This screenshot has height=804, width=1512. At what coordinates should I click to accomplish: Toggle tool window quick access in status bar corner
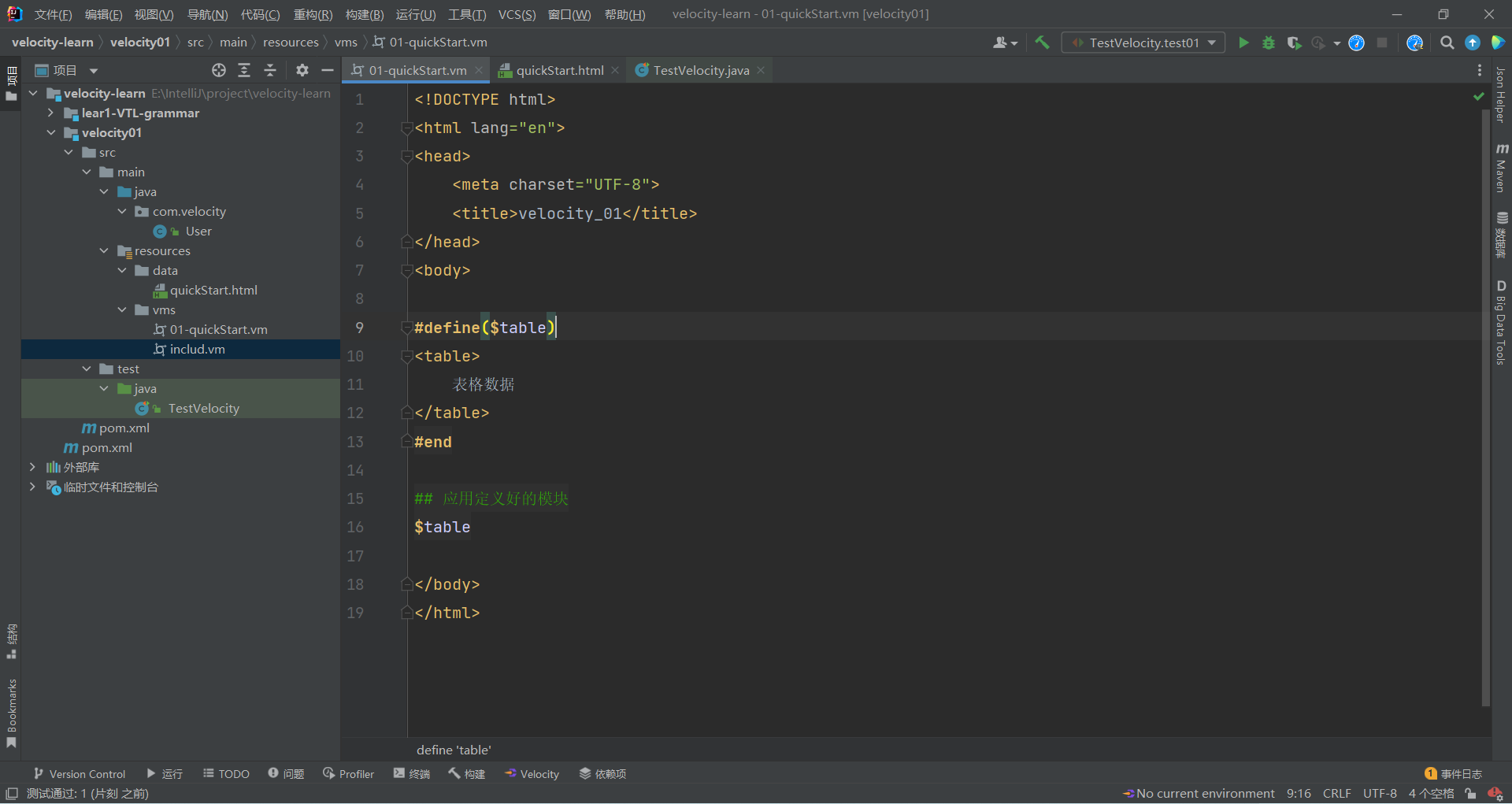(x=12, y=794)
